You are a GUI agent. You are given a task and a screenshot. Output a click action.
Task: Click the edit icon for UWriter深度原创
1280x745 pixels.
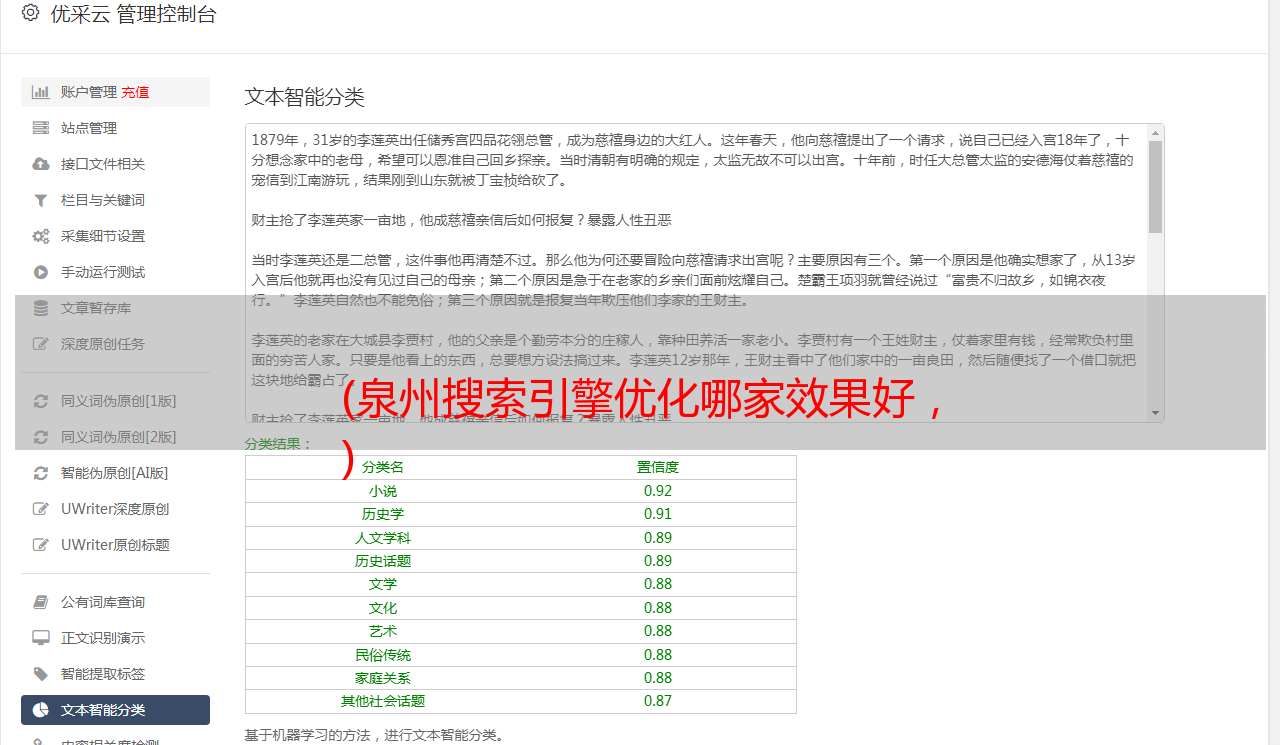[x=41, y=509]
